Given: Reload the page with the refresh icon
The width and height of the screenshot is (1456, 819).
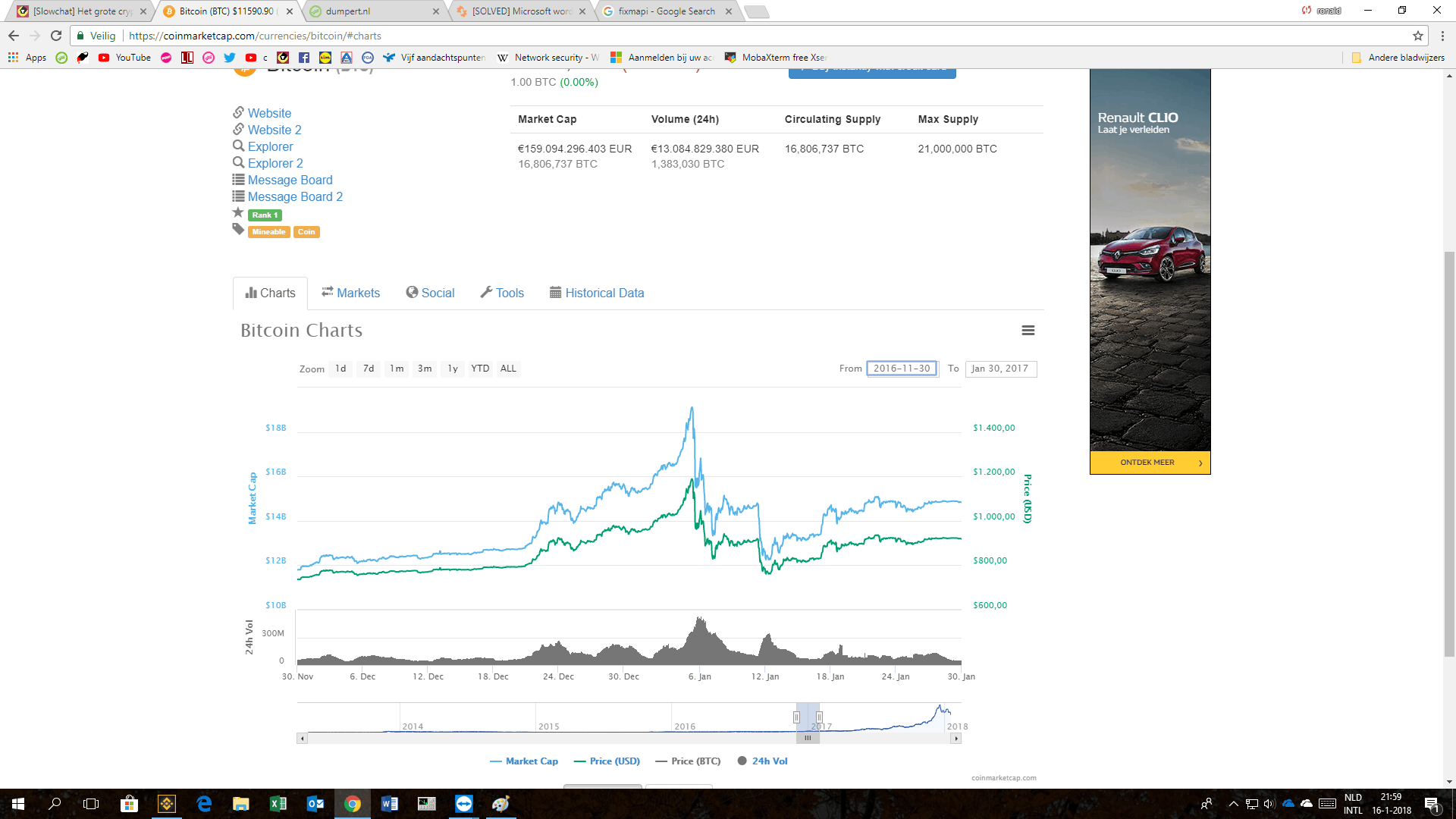Looking at the screenshot, I should (x=56, y=36).
